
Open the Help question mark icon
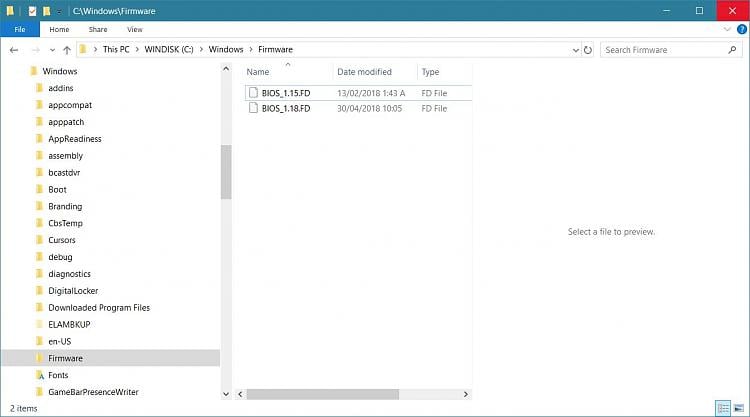[x=742, y=29]
